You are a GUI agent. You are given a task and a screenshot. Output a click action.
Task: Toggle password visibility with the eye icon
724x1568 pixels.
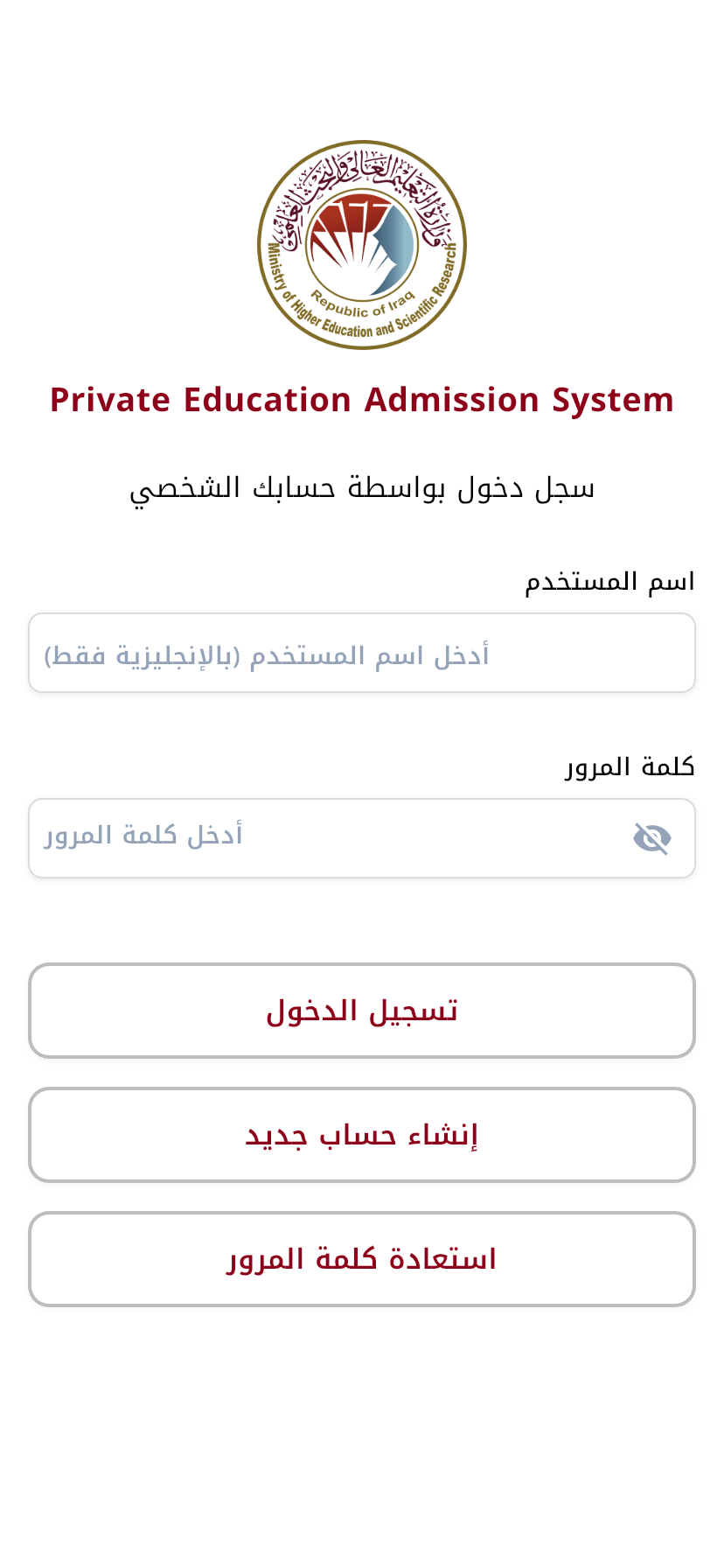click(x=651, y=838)
